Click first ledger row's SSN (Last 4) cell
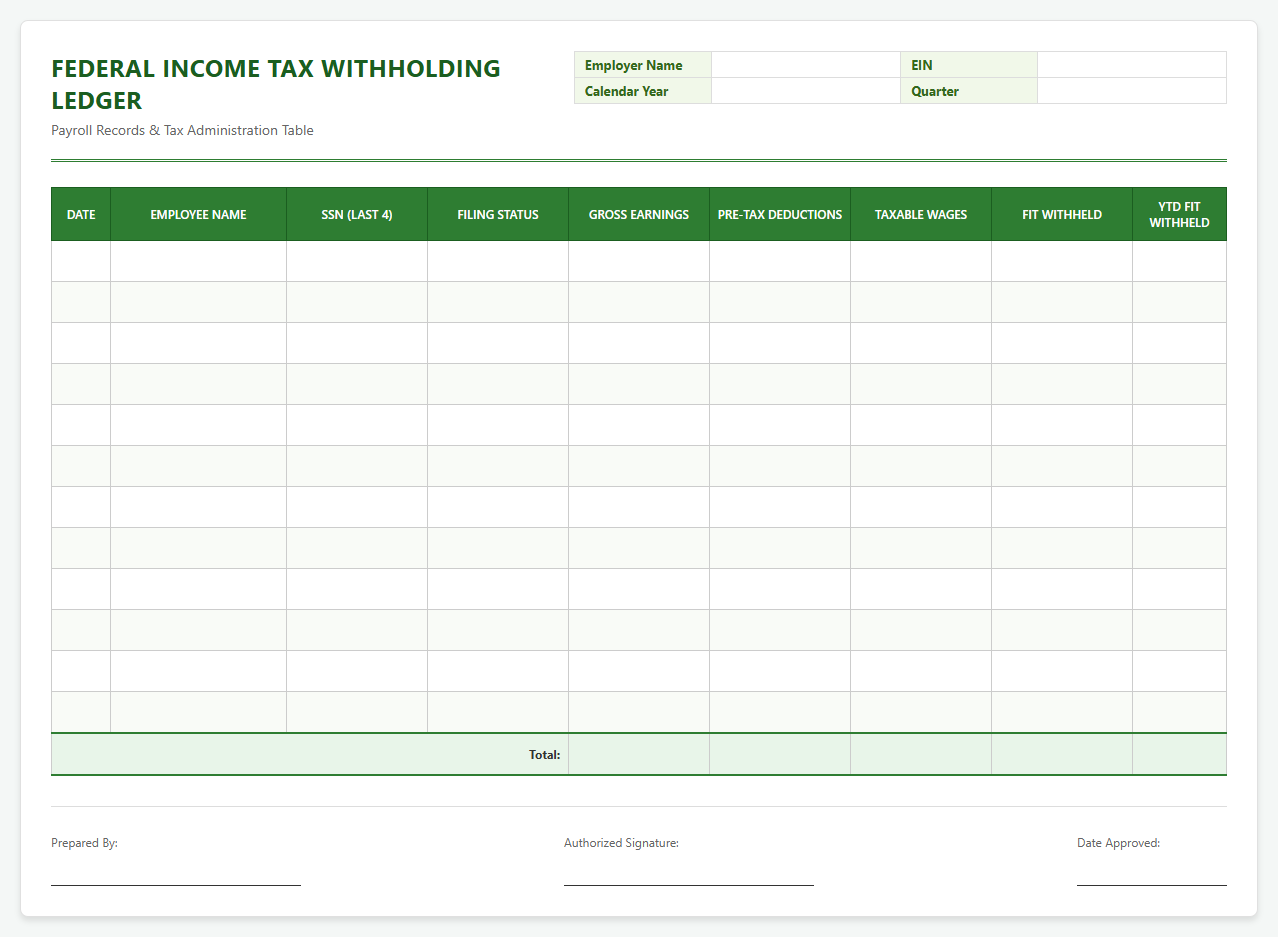 (x=357, y=261)
